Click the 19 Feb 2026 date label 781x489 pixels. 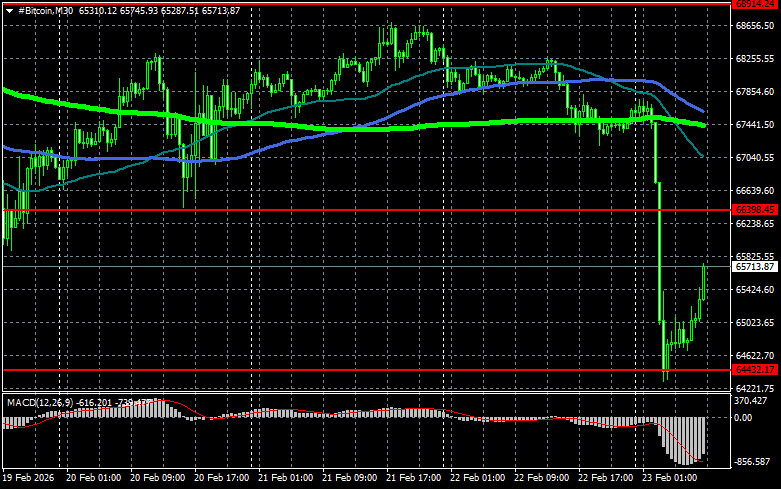[27, 480]
